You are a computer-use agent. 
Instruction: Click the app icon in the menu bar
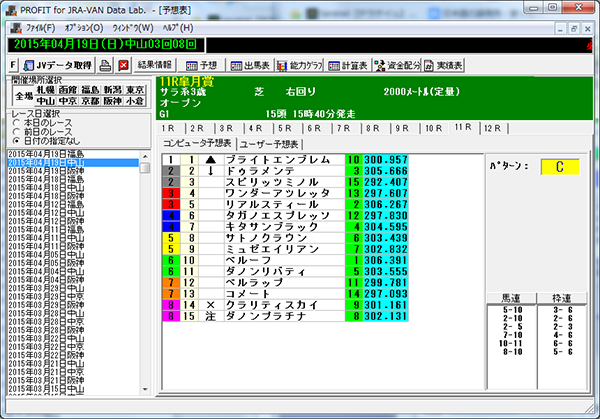(x=16, y=28)
